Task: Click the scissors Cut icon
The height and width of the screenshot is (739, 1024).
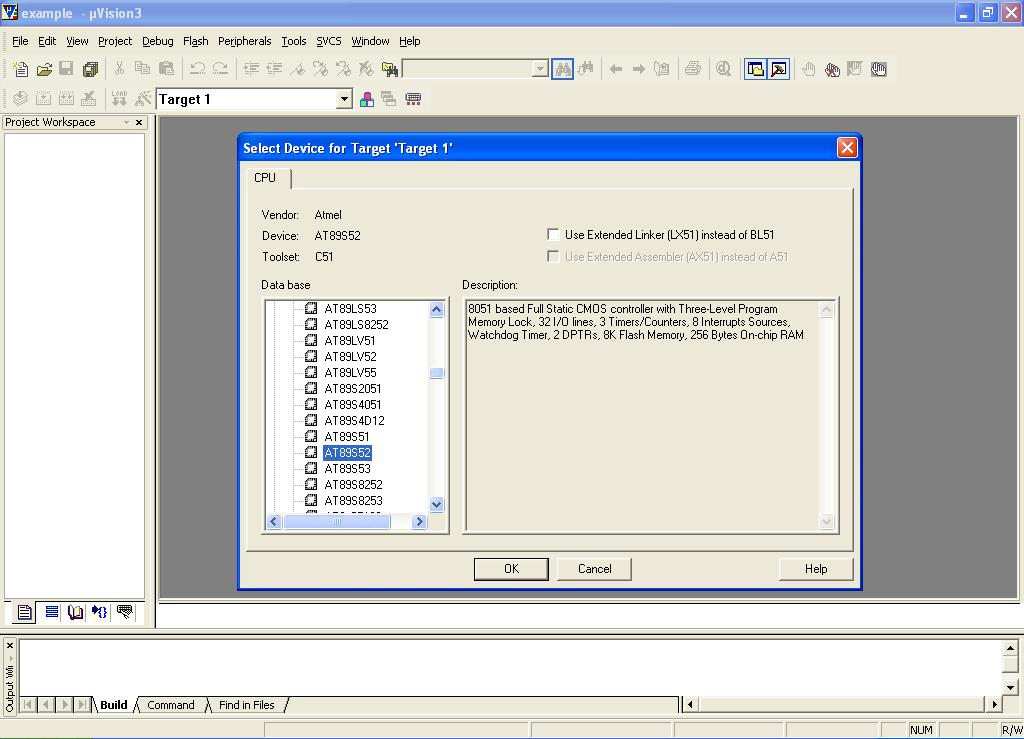Action: click(119, 69)
